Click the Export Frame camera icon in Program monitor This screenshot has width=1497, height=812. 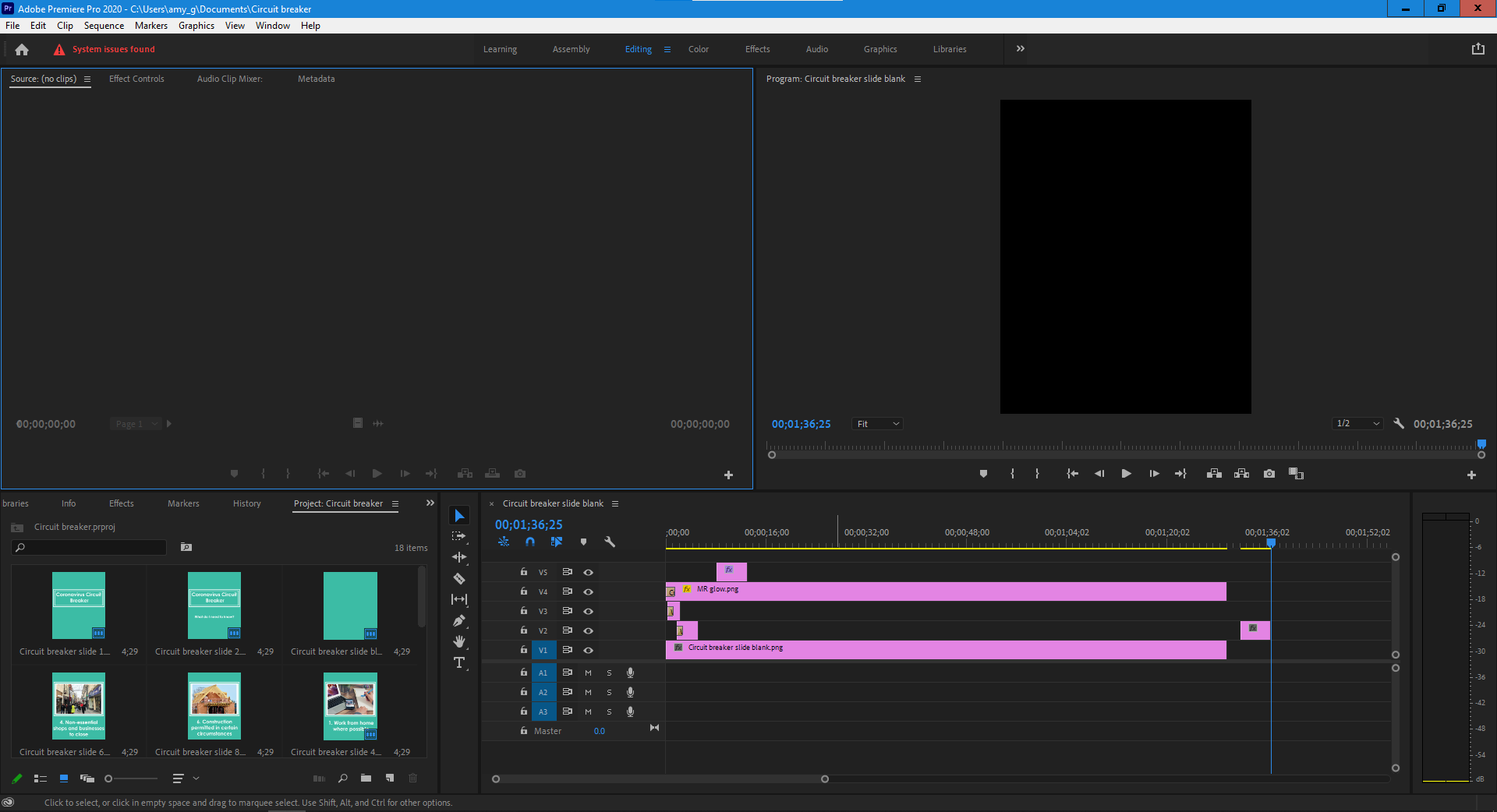(1269, 474)
